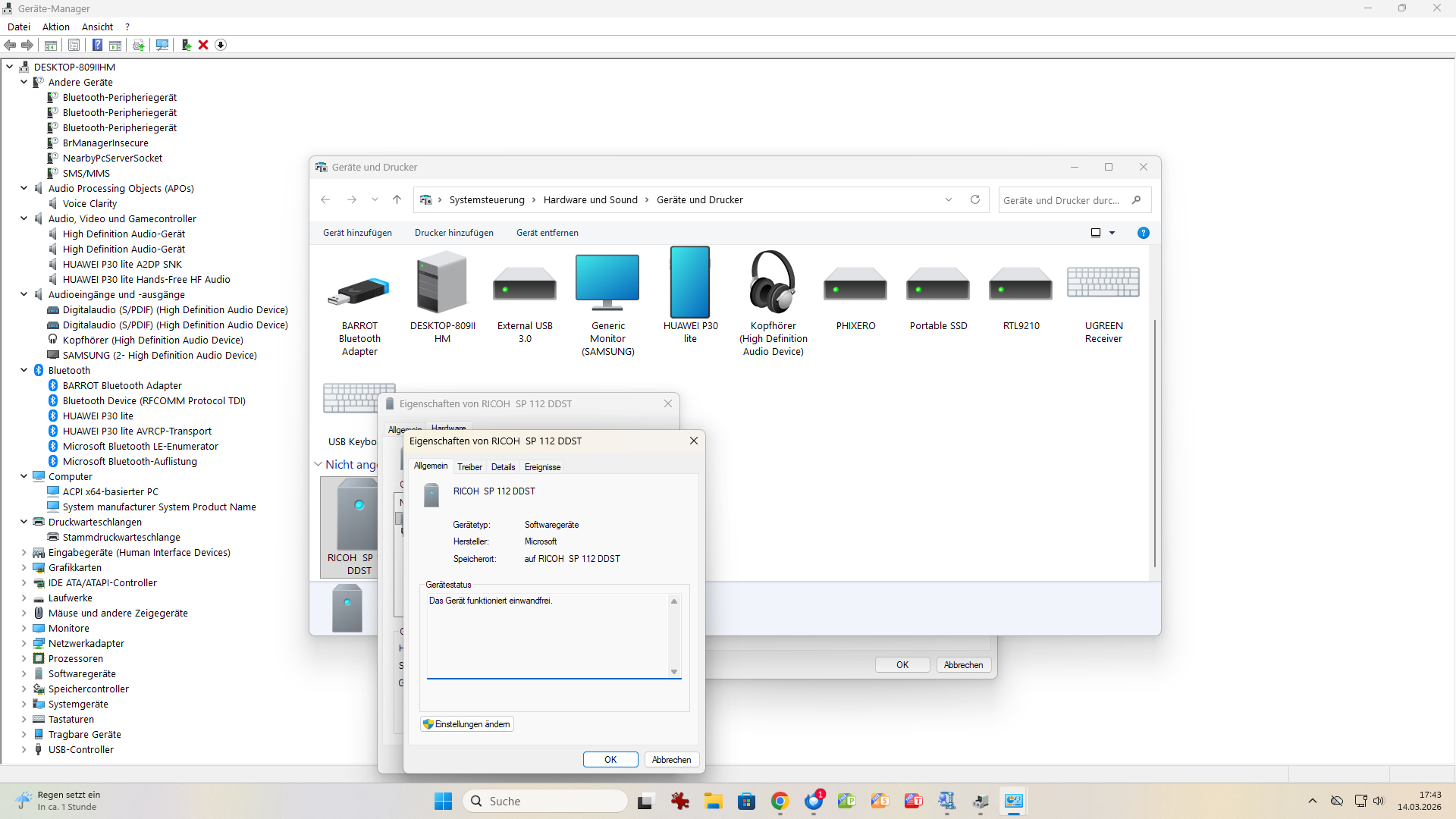This screenshot has width=1456, height=819.
Task: Open the view options dropdown arrow
Action: coord(1112,233)
